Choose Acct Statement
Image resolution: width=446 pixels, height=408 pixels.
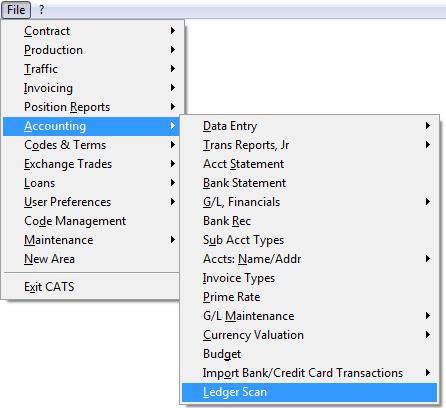tap(309, 164)
